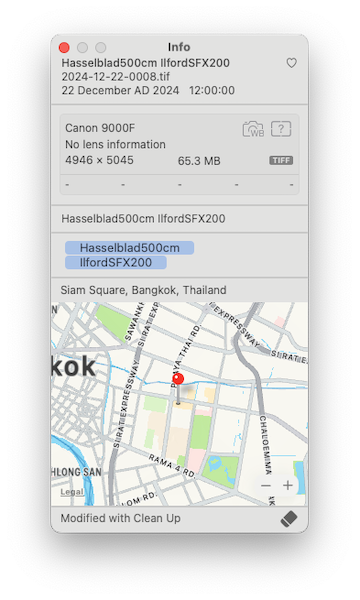
Task: Select the IlfordSFX200 keyword tag
Action: coord(116,262)
